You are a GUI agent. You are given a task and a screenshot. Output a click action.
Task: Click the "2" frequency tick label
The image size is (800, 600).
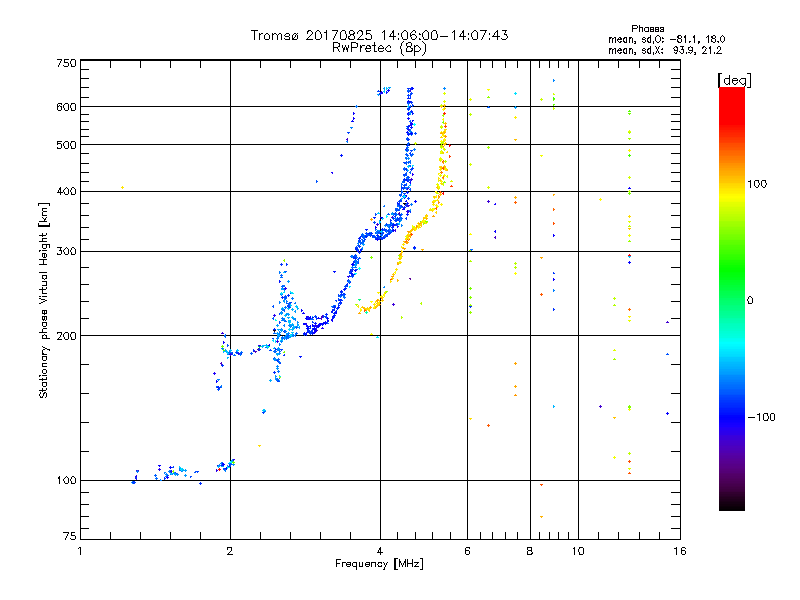coord(230,551)
